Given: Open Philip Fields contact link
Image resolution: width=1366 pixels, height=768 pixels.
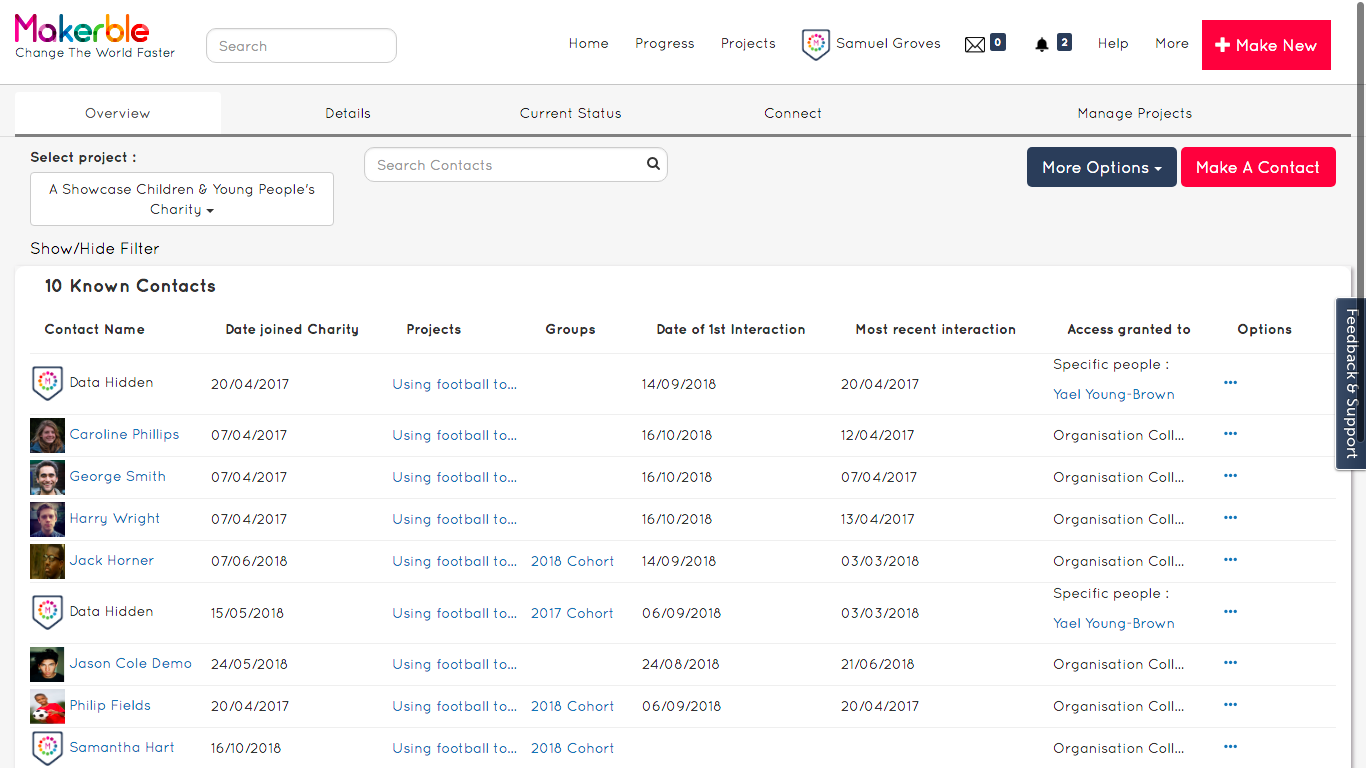Looking at the screenshot, I should click(x=110, y=705).
